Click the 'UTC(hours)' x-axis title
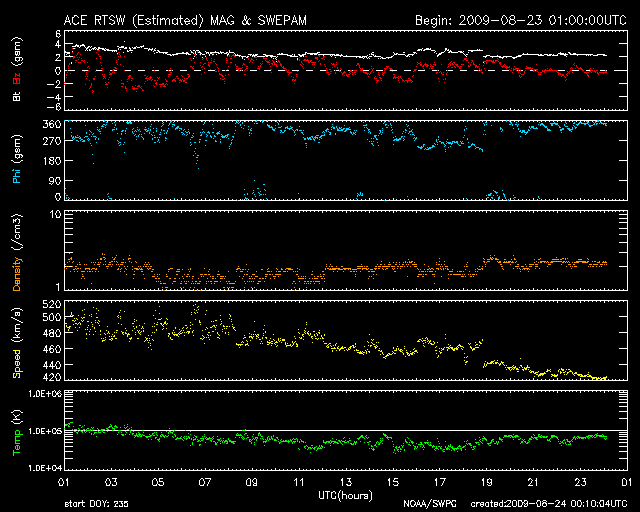Viewport: 640px width, 512px height. coord(345,496)
